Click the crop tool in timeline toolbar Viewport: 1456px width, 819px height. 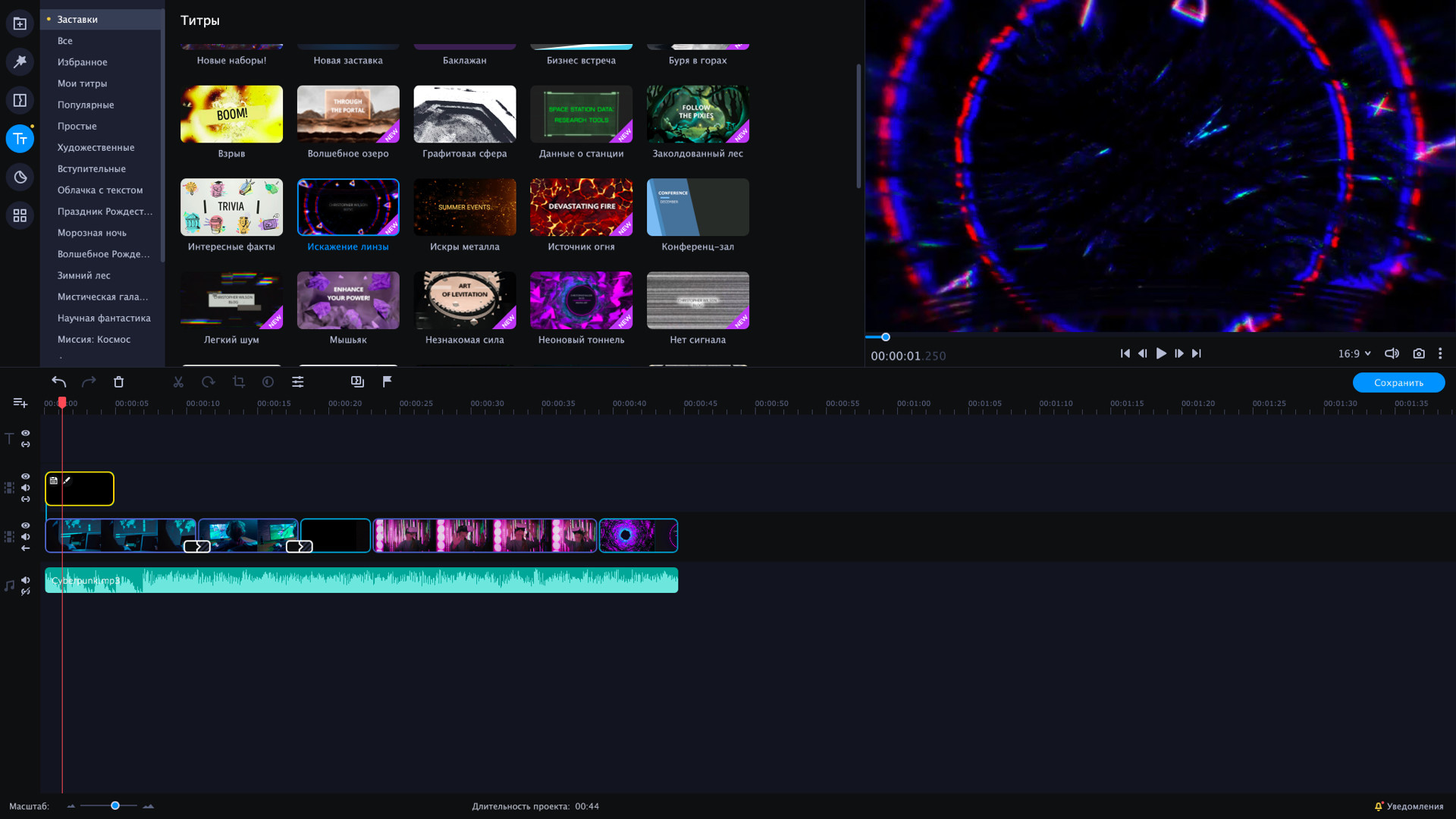pyautogui.click(x=239, y=382)
